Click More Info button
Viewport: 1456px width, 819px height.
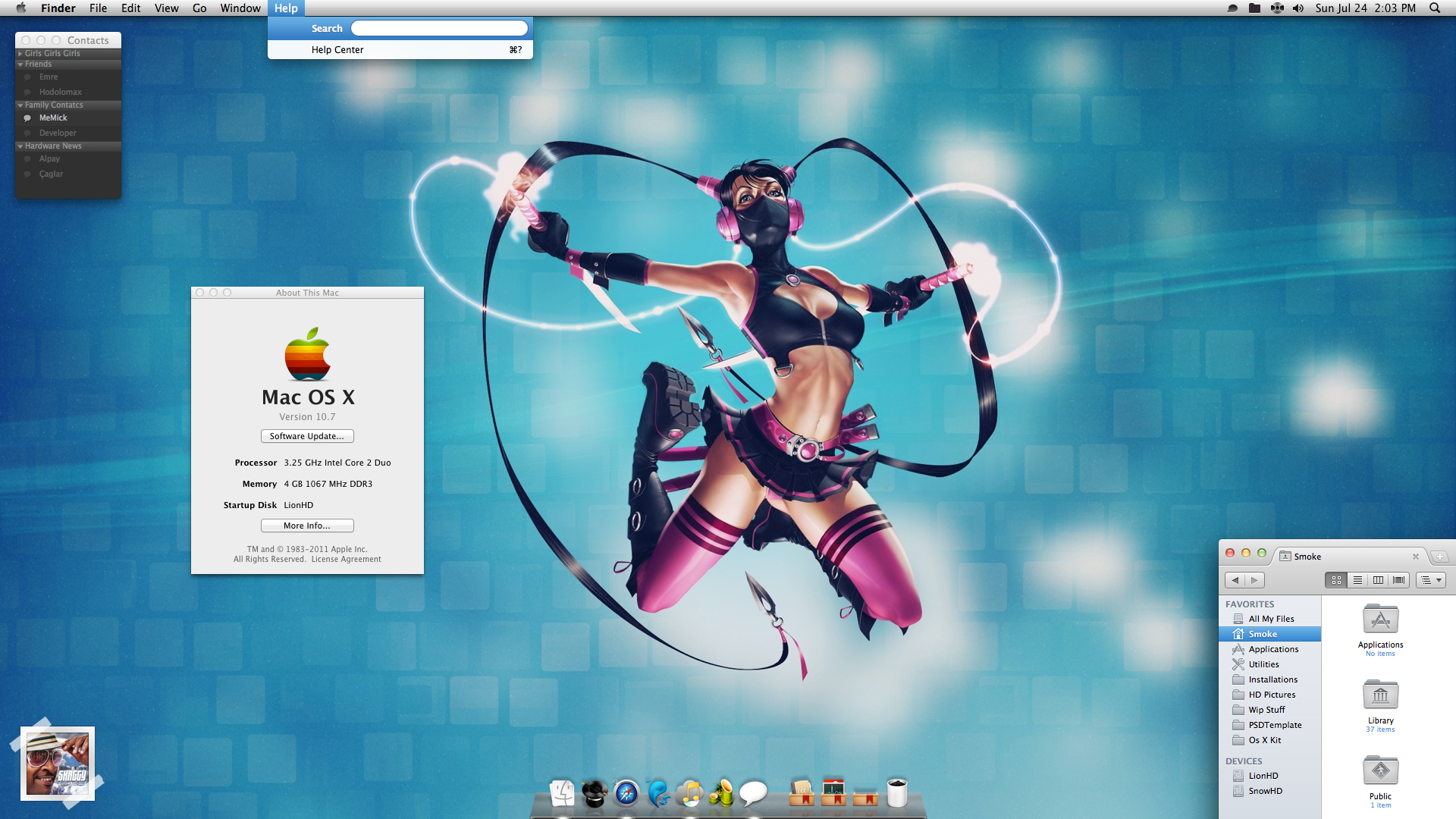[x=307, y=526]
